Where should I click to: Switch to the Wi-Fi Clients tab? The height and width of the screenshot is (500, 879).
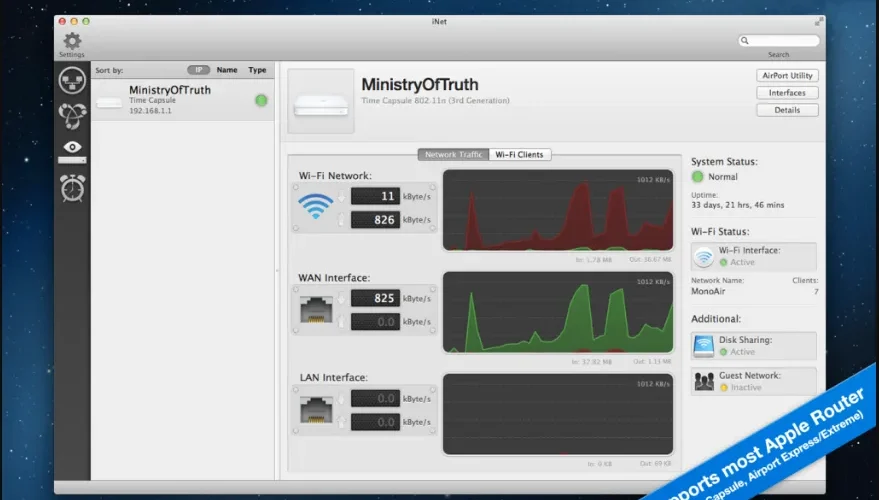520,155
